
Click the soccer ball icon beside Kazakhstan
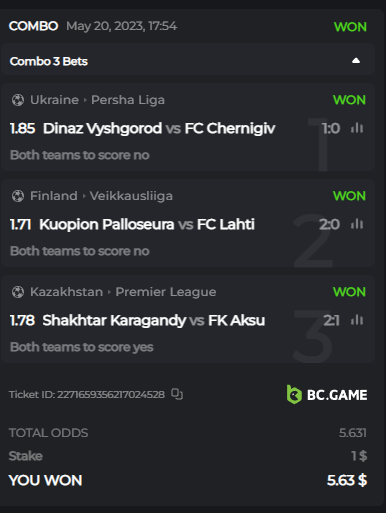[x=18, y=292]
